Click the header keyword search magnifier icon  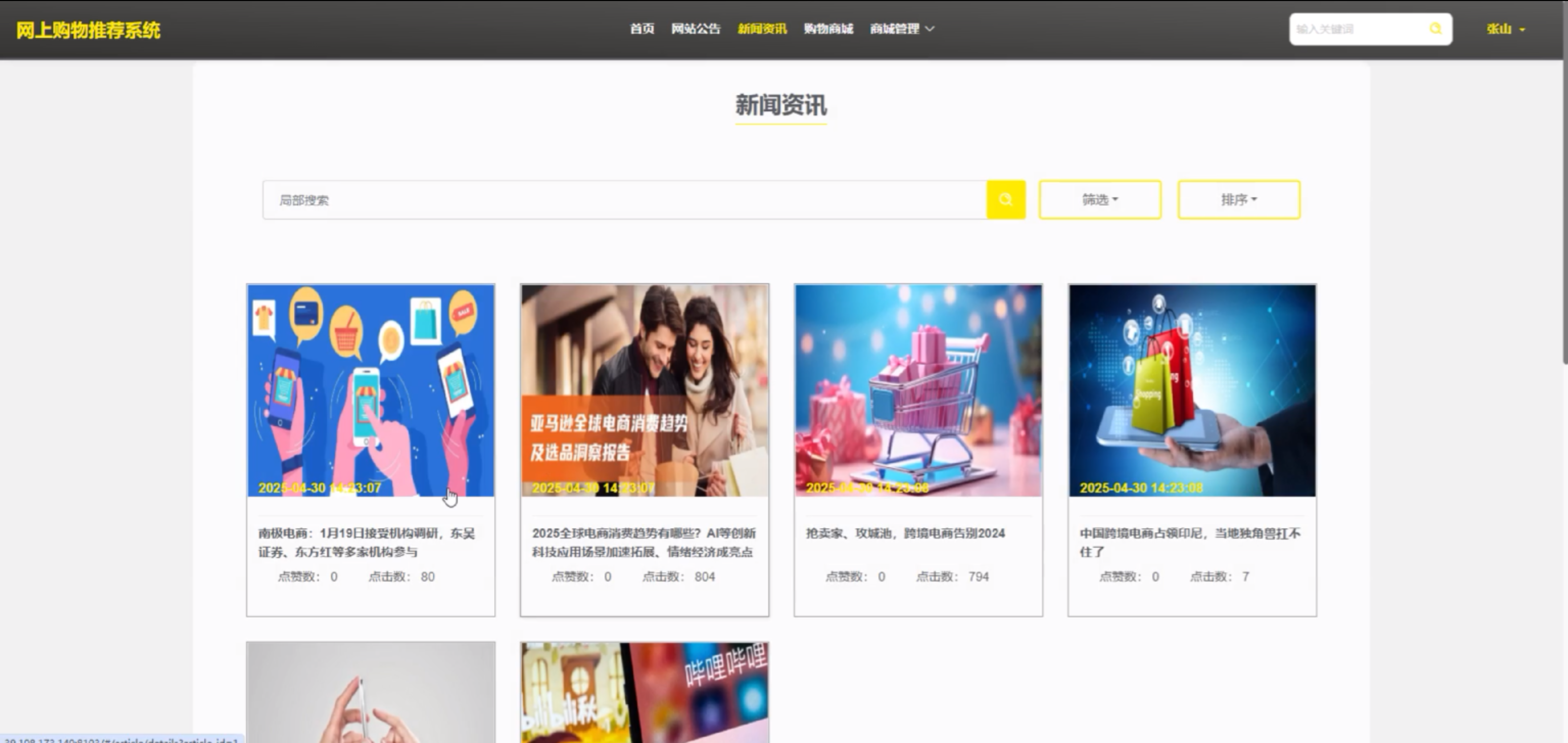[1435, 29]
